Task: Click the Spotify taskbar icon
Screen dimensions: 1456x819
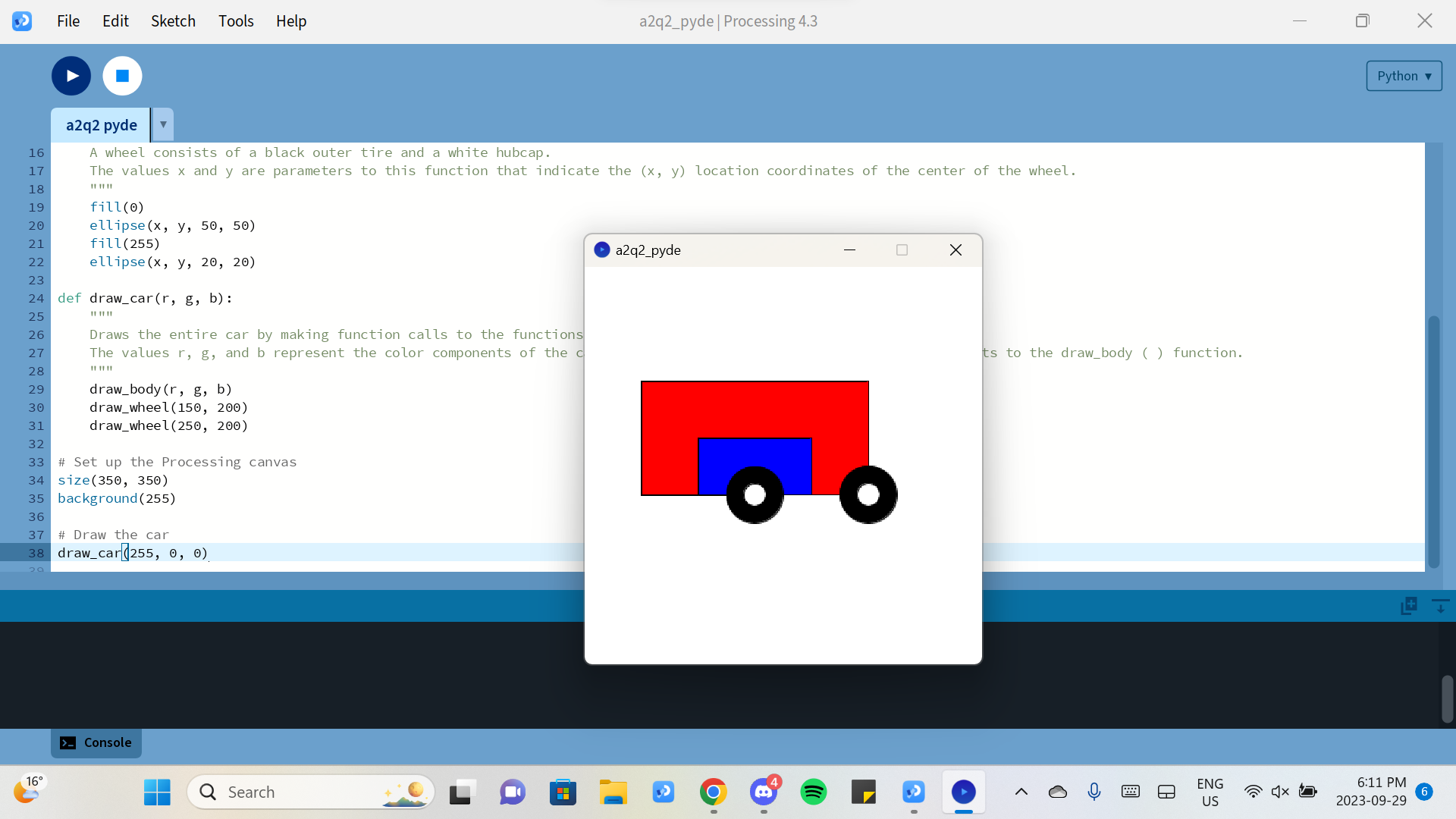Action: point(813,792)
